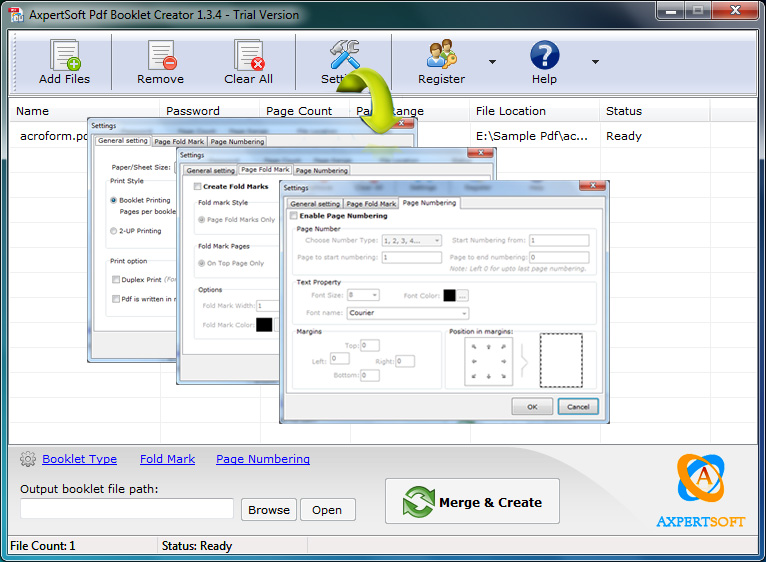Click the Fold Mark Width field
766x562 pixels.
pyautogui.click(x=267, y=305)
